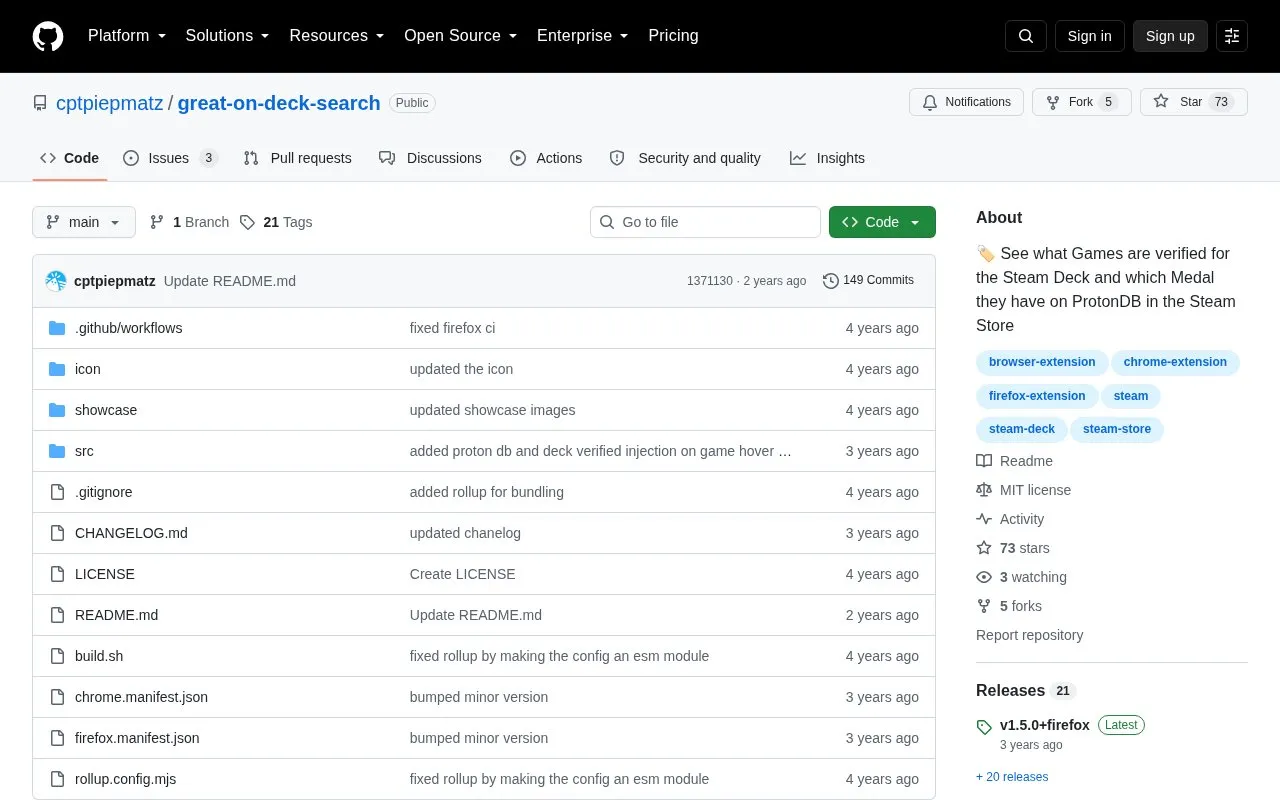Fork the repository
The image size is (1280, 800).
1082,102
